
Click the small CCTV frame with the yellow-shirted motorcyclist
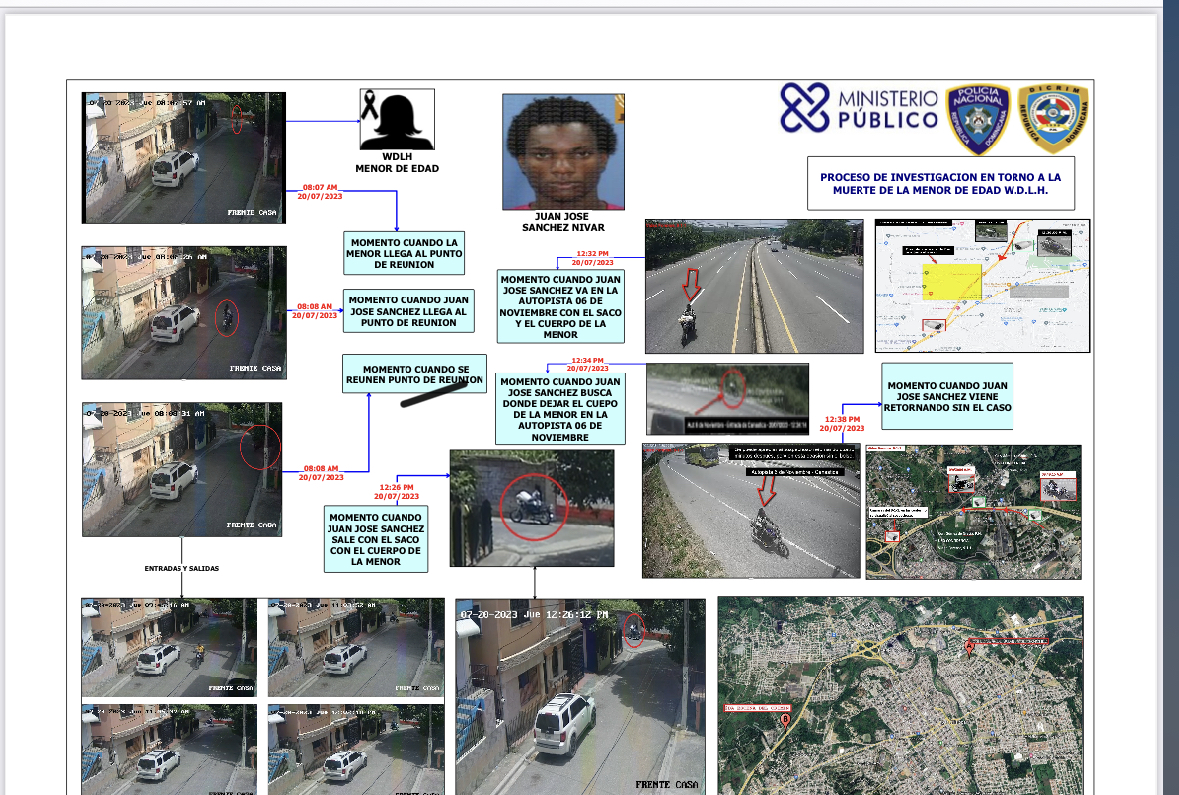169,648
